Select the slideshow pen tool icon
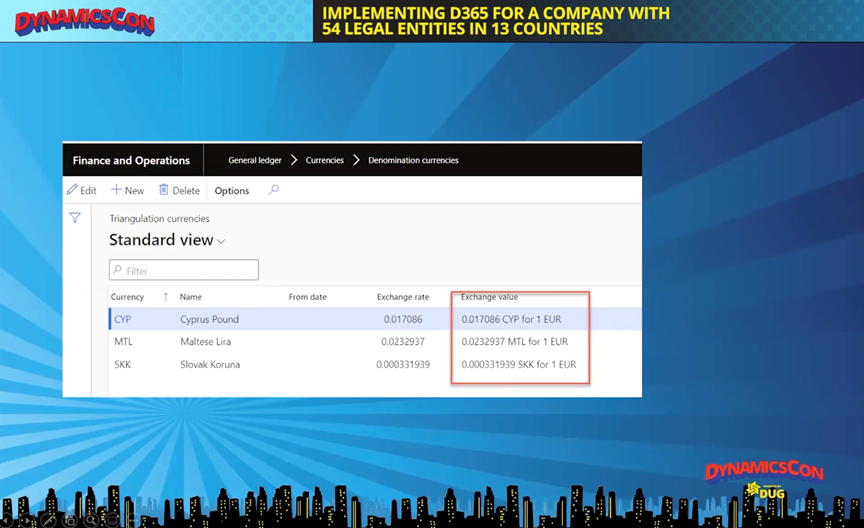This screenshot has width=864, height=528. 48,520
